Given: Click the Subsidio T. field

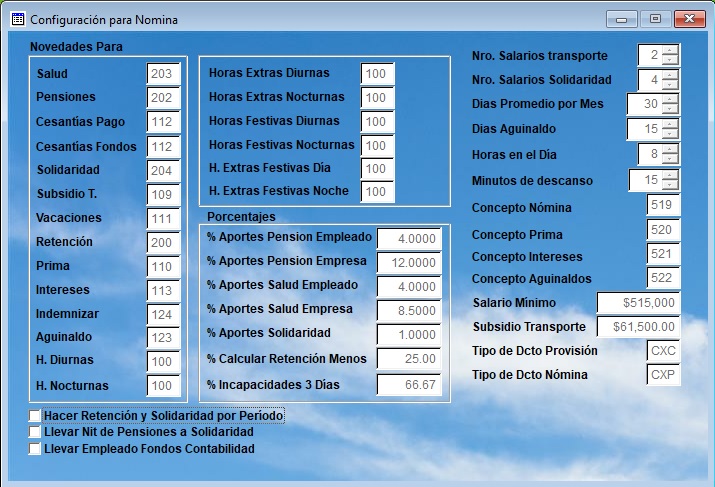Looking at the screenshot, I should (164, 195).
